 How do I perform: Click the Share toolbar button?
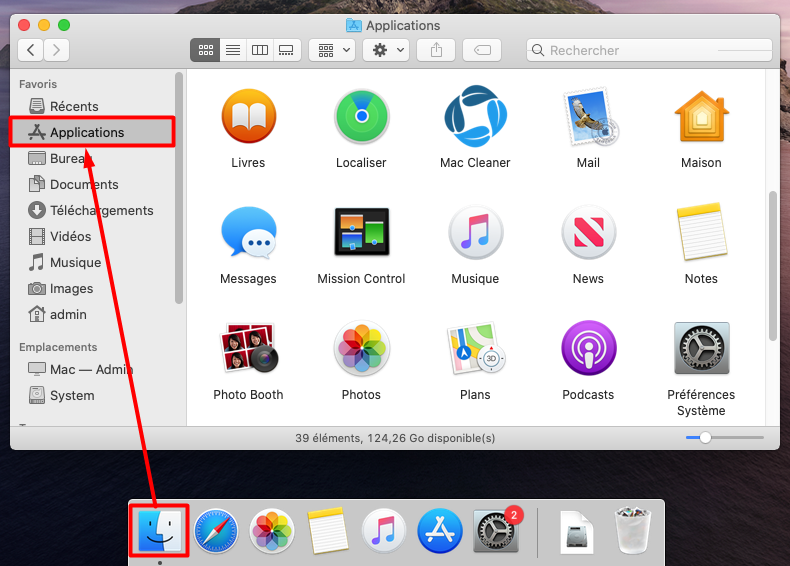click(x=436, y=50)
